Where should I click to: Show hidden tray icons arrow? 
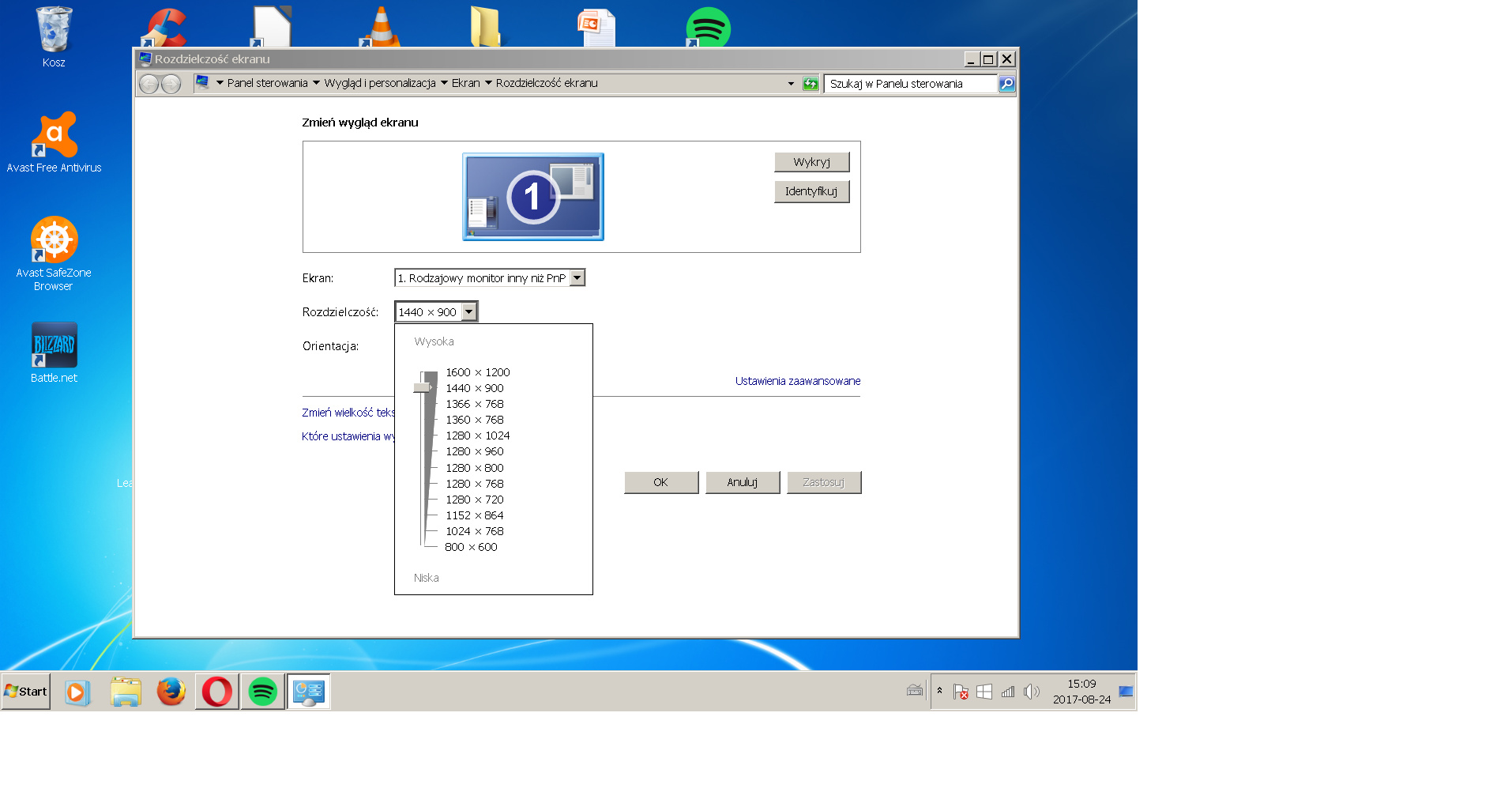[x=939, y=691]
